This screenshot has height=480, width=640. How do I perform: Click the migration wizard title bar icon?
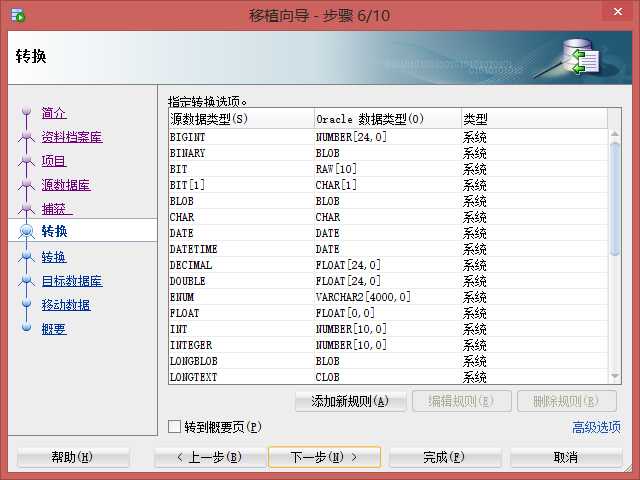tap(18, 16)
